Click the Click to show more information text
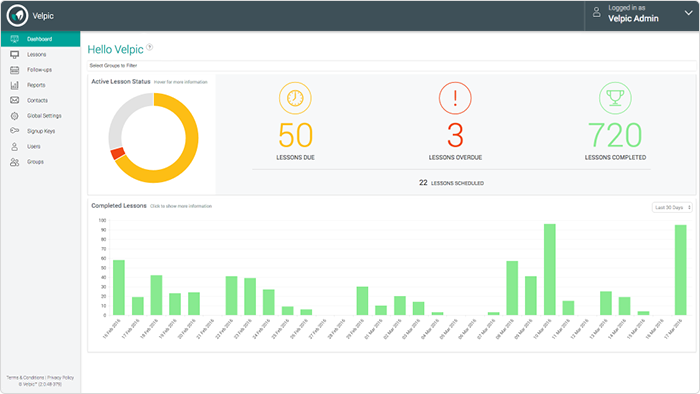Image resolution: width=700 pixels, height=394 pixels. pyautogui.click(x=181, y=206)
